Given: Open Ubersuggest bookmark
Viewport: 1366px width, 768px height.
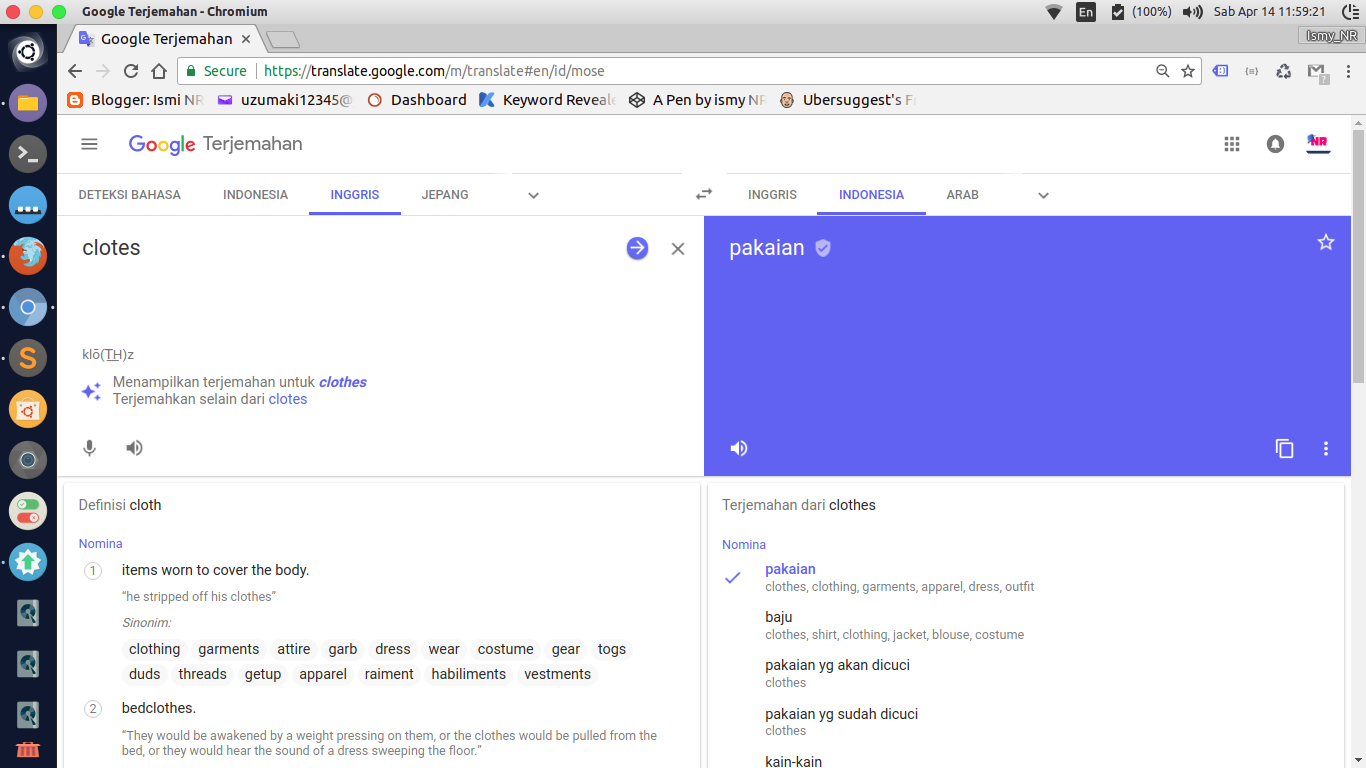Looking at the screenshot, I should coord(848,100).
